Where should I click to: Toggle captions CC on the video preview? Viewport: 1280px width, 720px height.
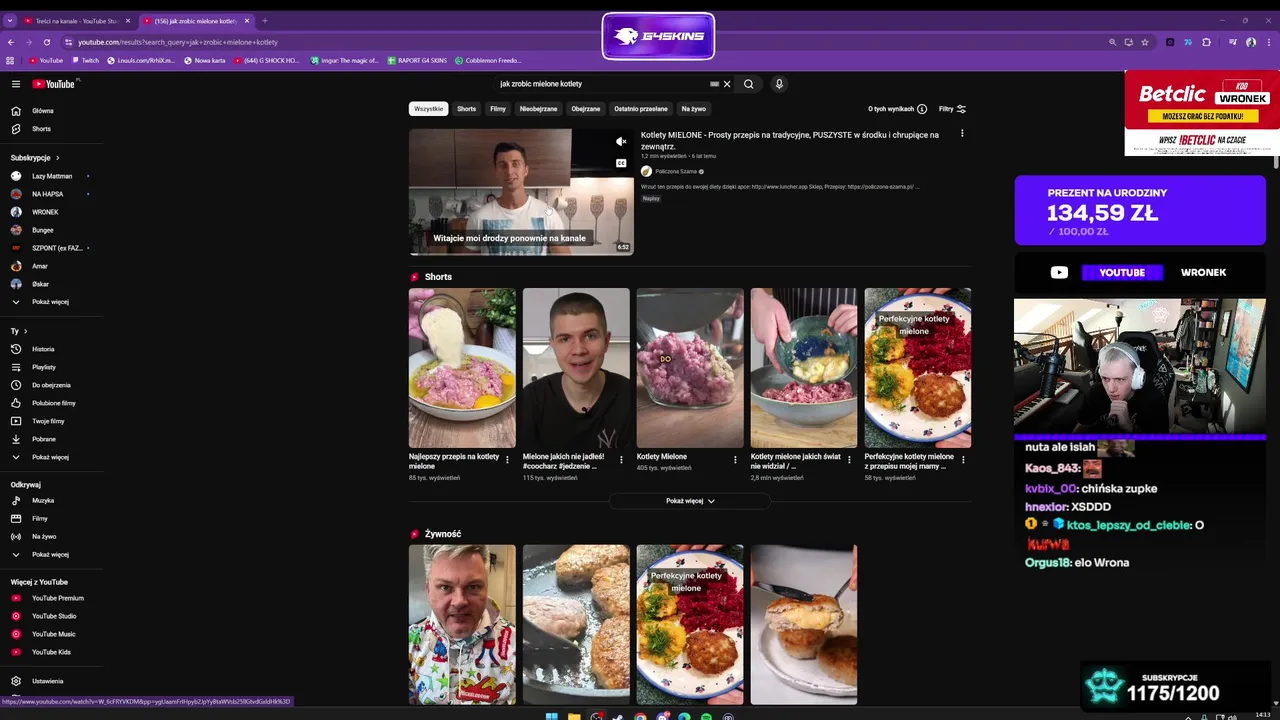[x=621, y=163]
